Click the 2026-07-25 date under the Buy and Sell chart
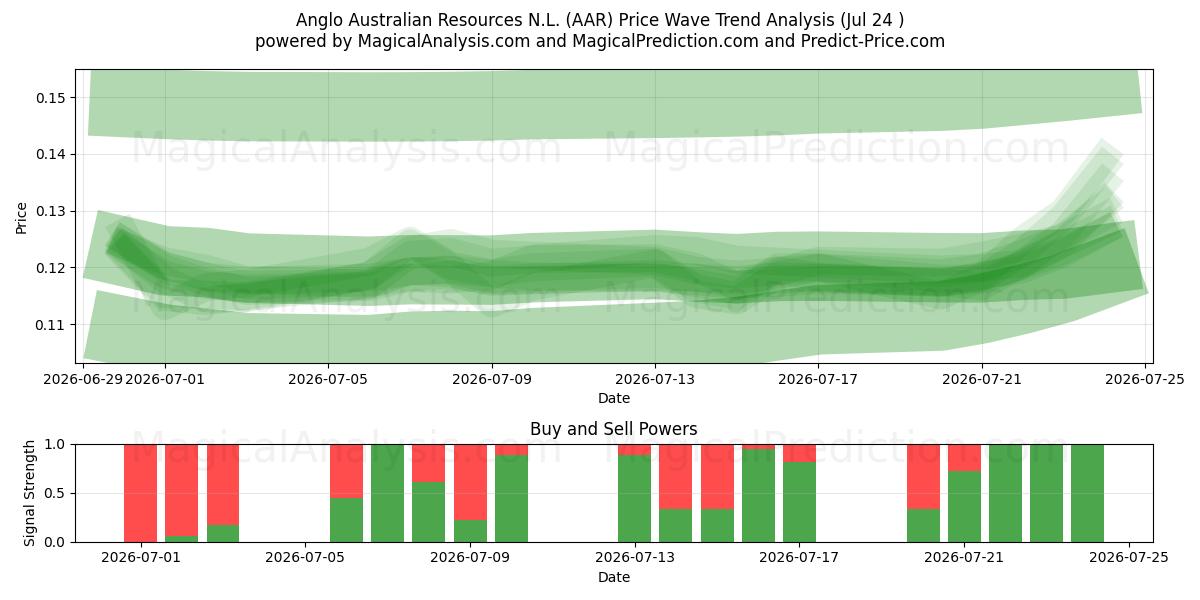 click(1129, 558)
